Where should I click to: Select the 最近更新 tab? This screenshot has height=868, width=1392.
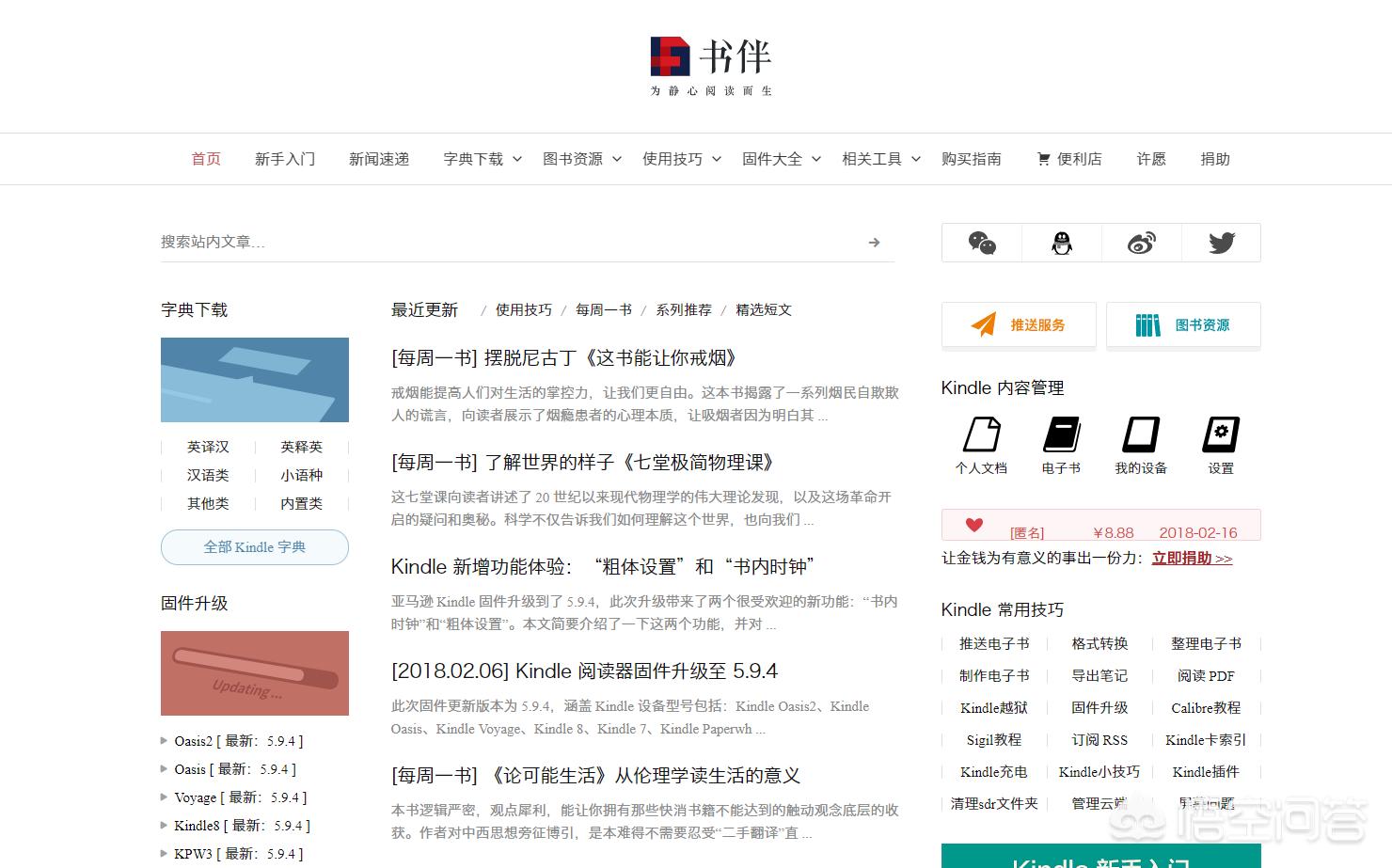[424, 309]
